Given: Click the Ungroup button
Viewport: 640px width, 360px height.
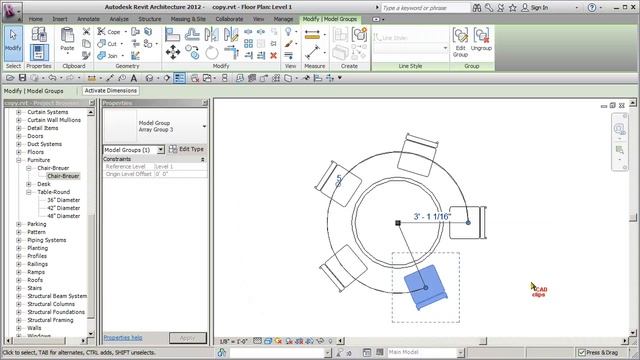Looking at the screenshot, I should coord(481,40).
